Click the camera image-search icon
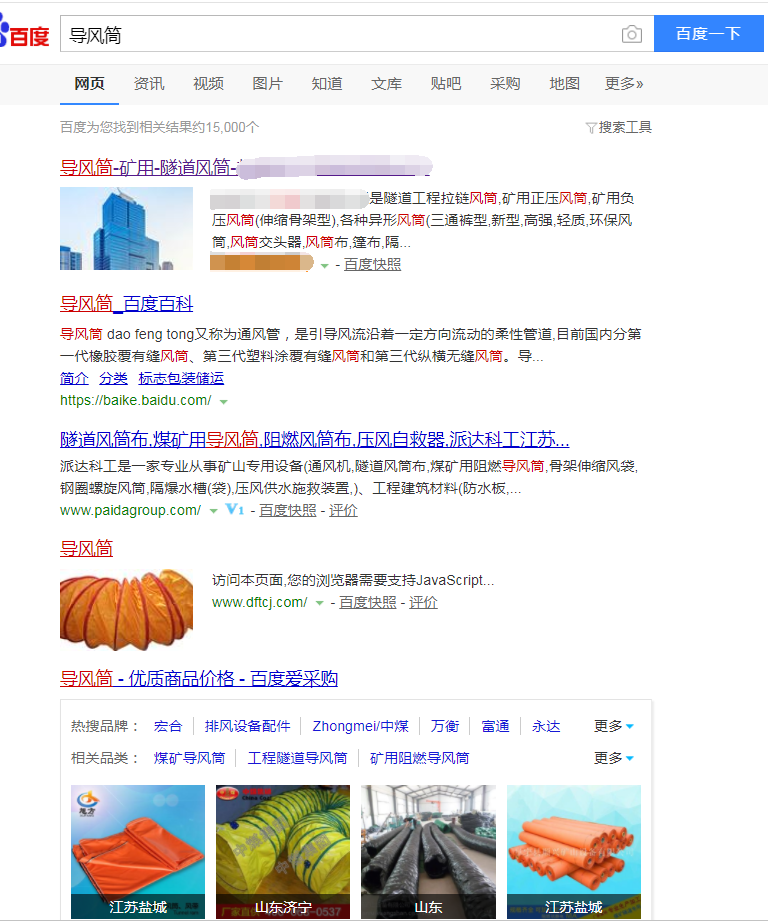The width and height of the screenshot is (768, 922). [x=632, y=34]
